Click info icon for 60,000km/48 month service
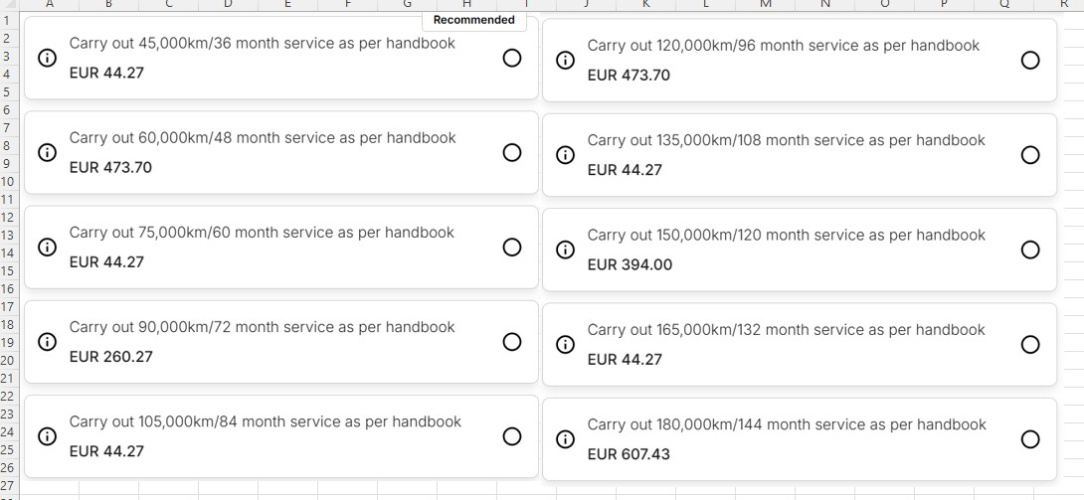1084x500 pixels. pos(46,152)
